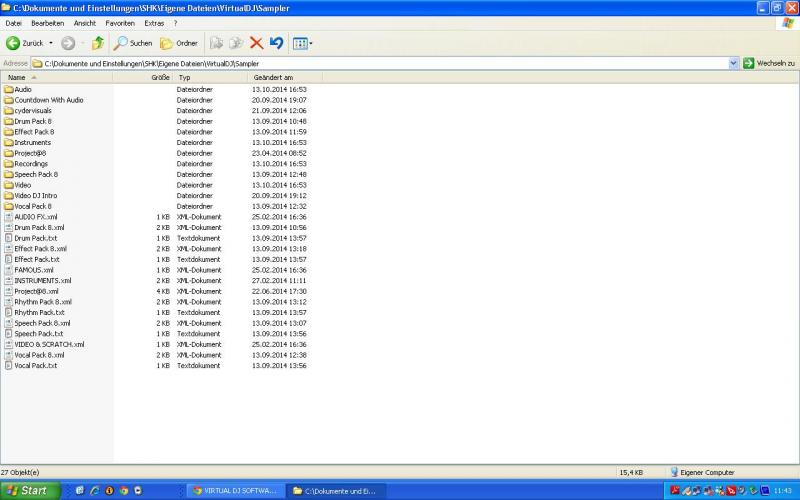Select the Effect Pack.txt file
800x500 pixels.
click(32, 259)
